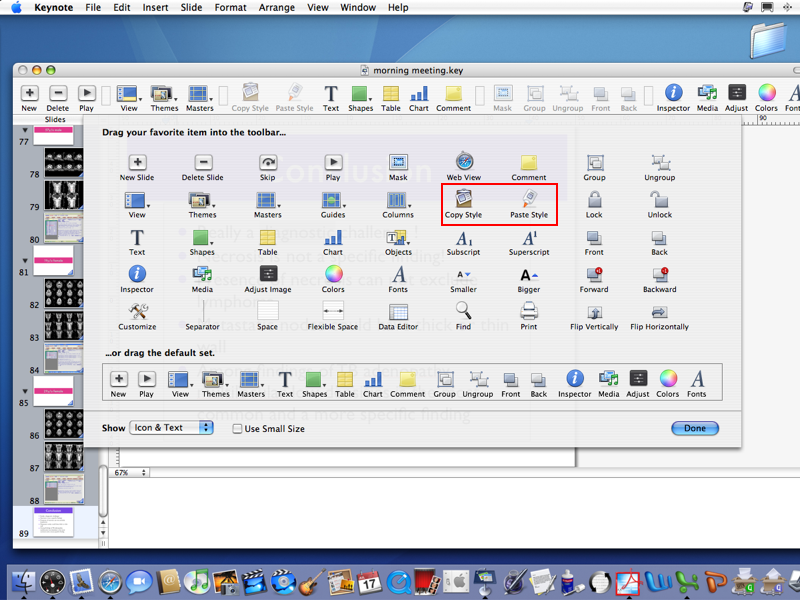Image resolution: width=800 pixels, height=600 pixels.
Task: Select the Mask item in customize sheet
Action: coord(398,162)
